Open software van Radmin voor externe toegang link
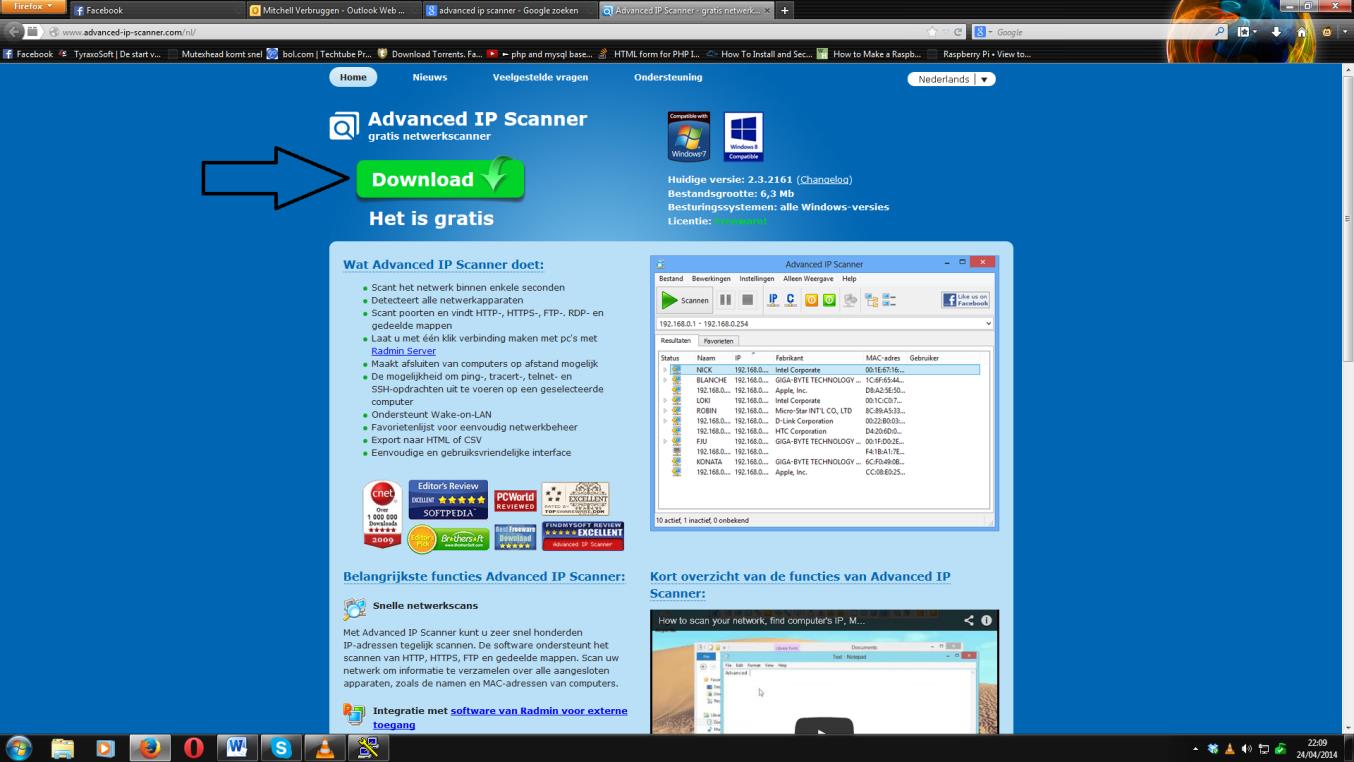This screenshot has height=762, width=1354. [500, 717]
